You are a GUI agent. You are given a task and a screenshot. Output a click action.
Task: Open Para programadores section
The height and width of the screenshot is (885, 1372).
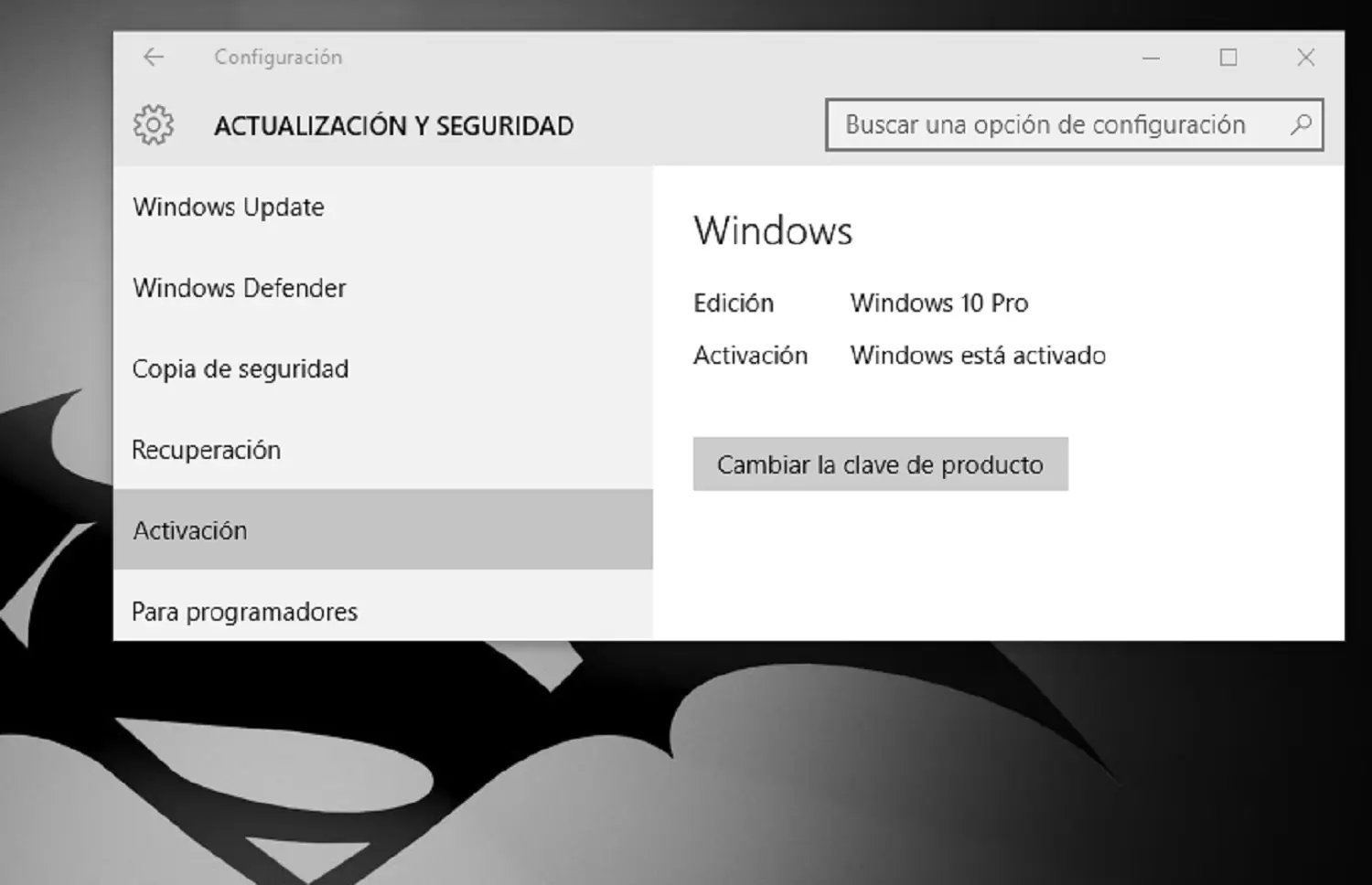pos(383,606)
